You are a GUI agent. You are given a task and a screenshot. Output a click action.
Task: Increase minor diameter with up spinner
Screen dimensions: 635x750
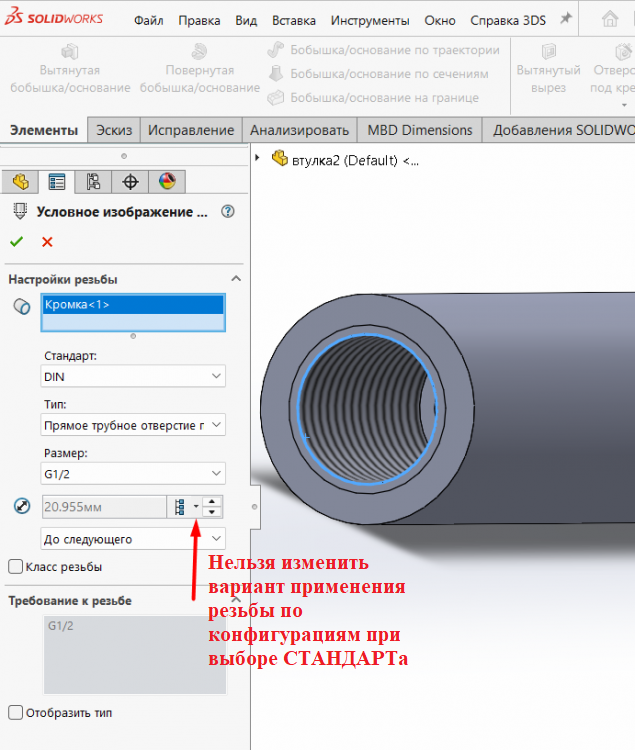tap(212, 501)
